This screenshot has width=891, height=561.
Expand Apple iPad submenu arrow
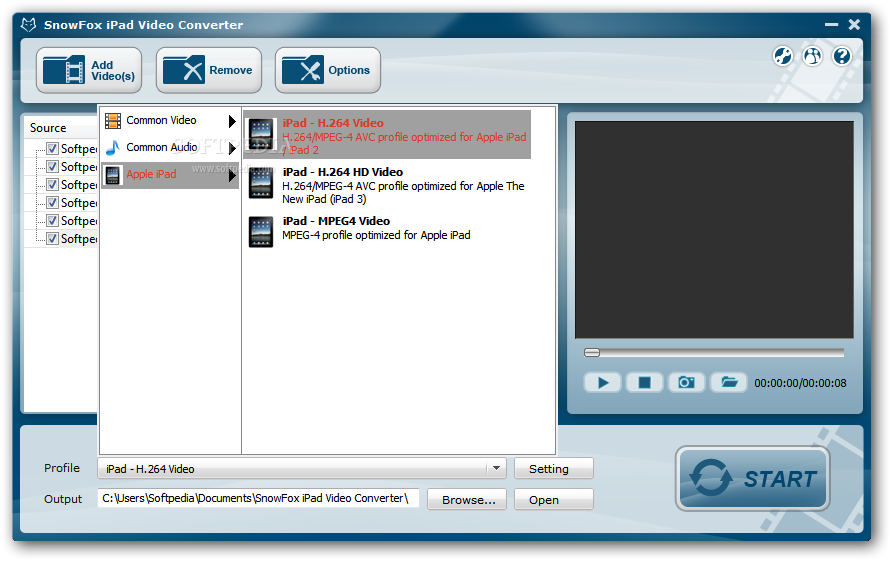232,176
